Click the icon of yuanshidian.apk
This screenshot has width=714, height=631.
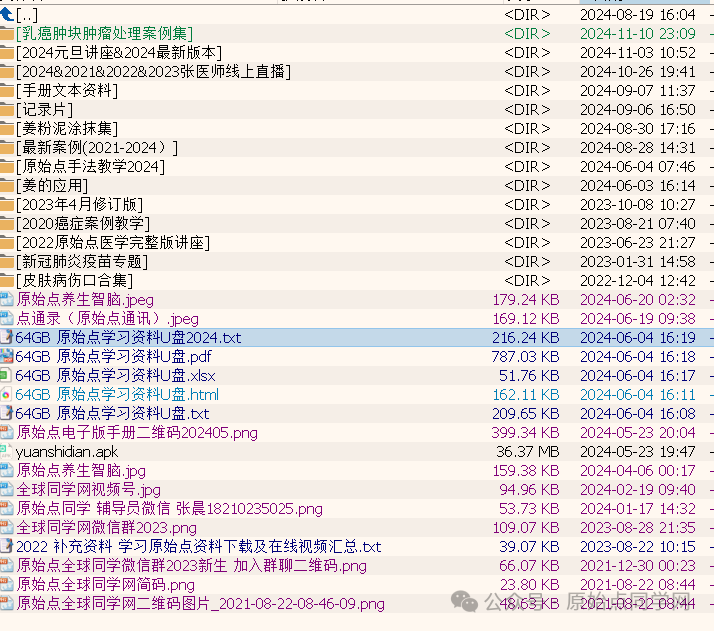[7, 452]
